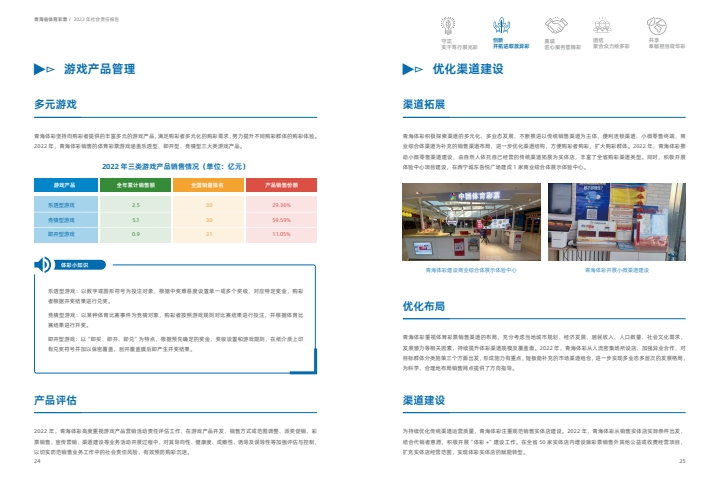Image resolution: width=720 pixels, height=489 pixels.
Task: Click the globe-with-leaf 共享 icon
Action: (657, 26)
